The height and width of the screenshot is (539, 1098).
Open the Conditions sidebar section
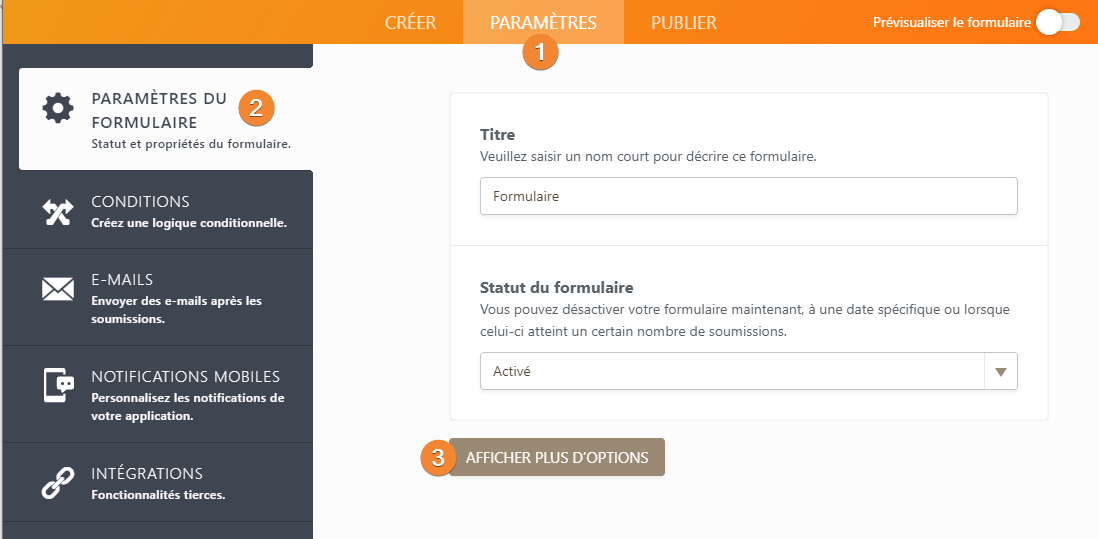coord(158,209)
